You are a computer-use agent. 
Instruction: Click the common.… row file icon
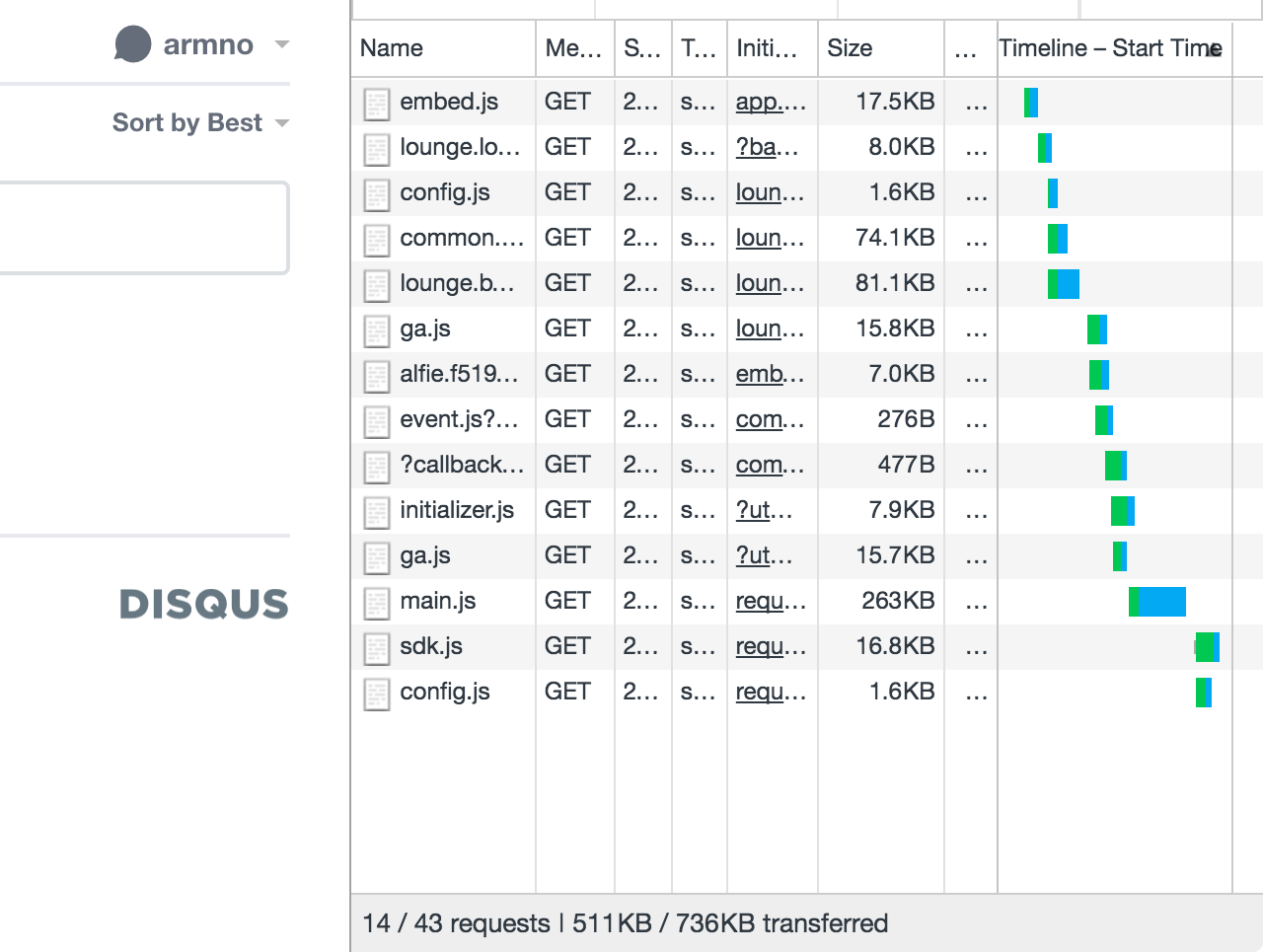pyautogui.click(x=377, y=240)
